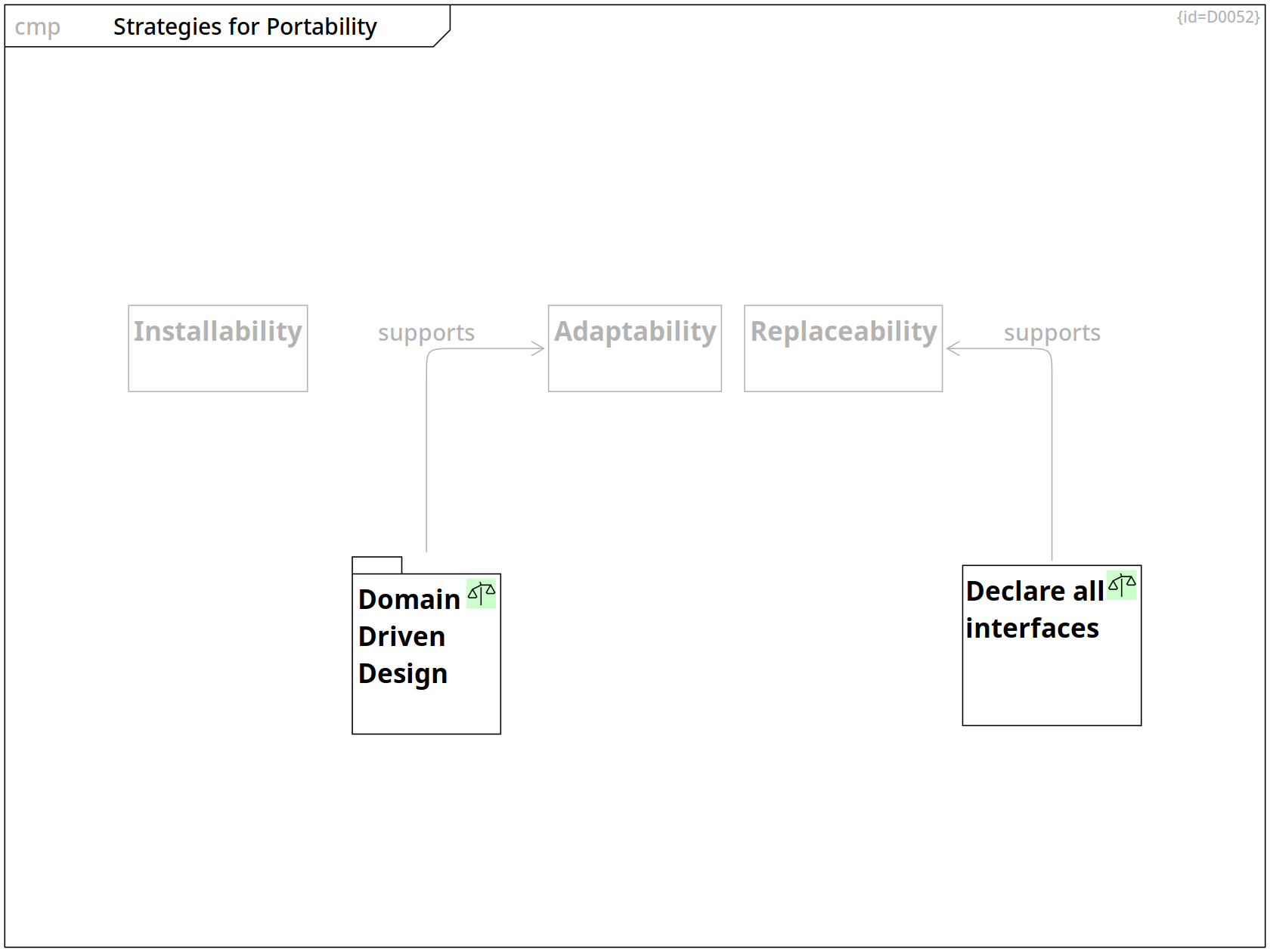The image size is (1270, 952).
Task: Click the id=D0052 identifier text
Action: [1218, 17]
